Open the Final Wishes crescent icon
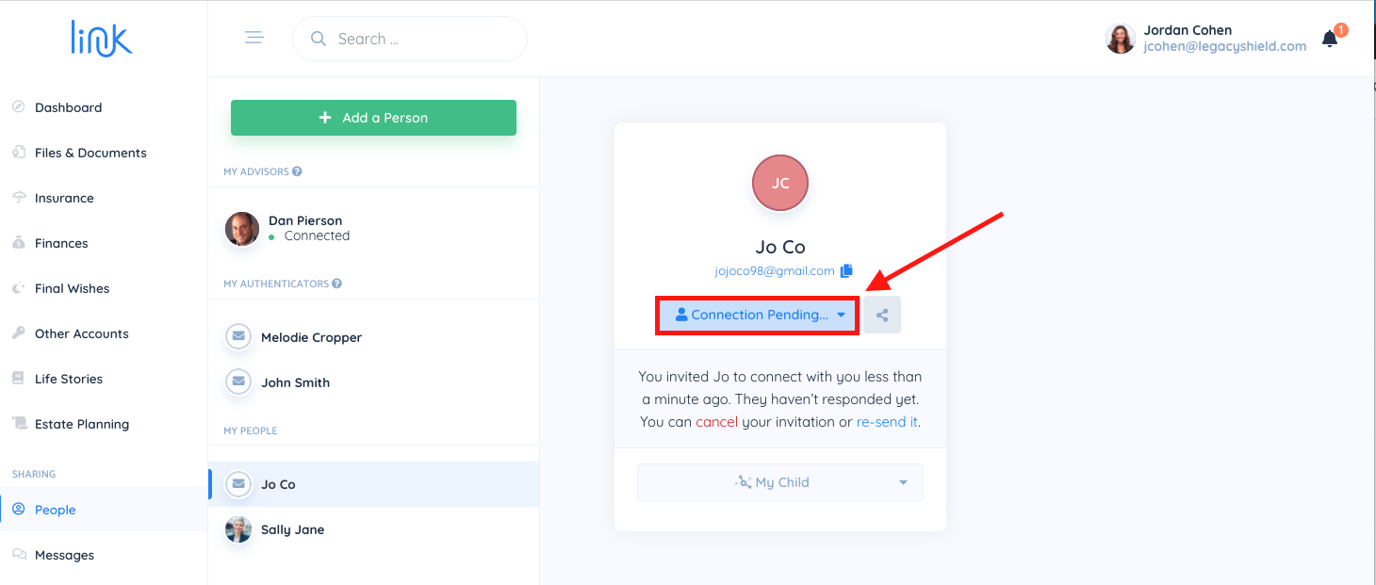This screenshot has height=585, width=1376. pos(18,288)
